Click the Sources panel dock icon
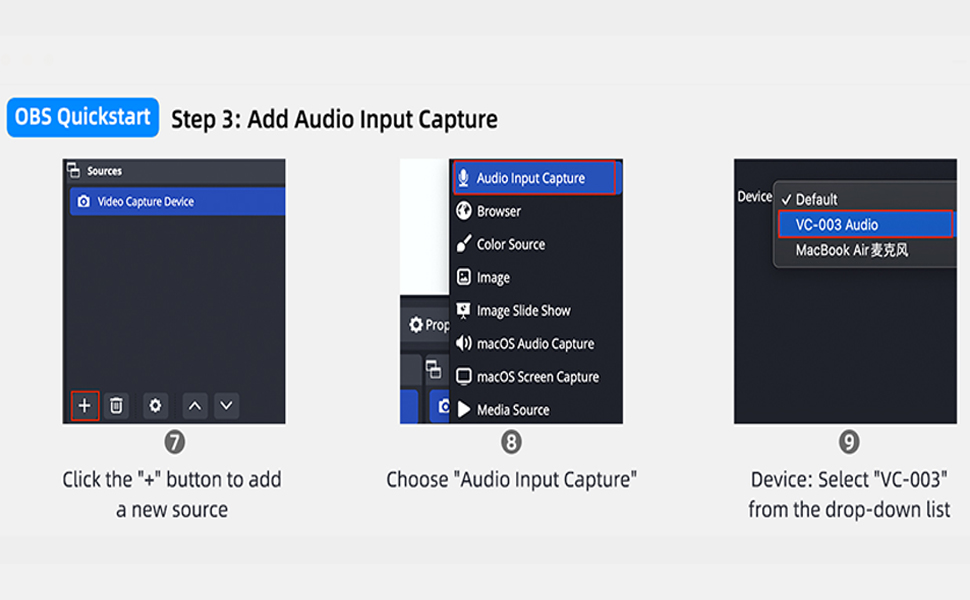The image size is (970, 600). pyautogui.click(x=74, y=170)
